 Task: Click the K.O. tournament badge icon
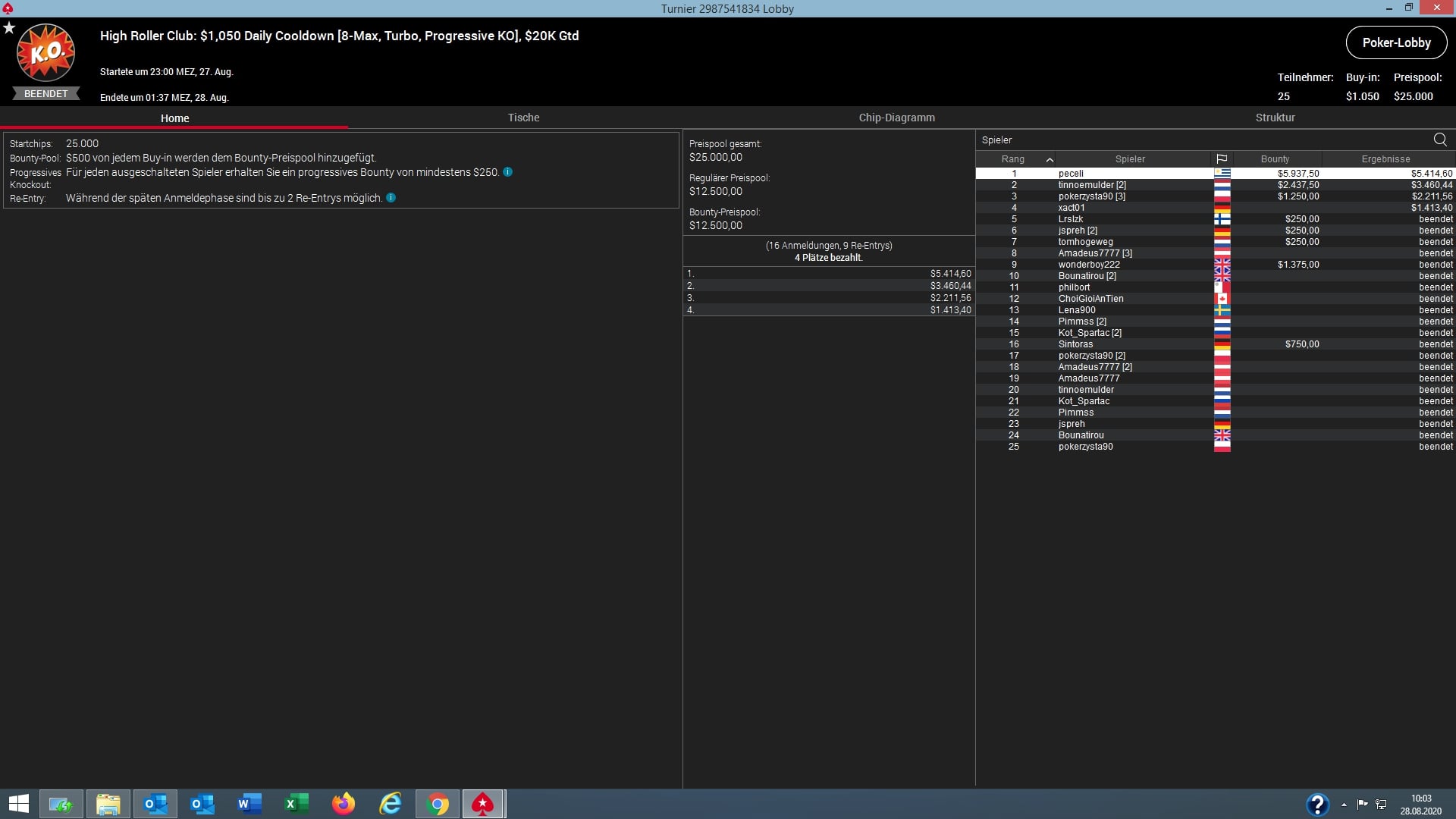[46, 53]
